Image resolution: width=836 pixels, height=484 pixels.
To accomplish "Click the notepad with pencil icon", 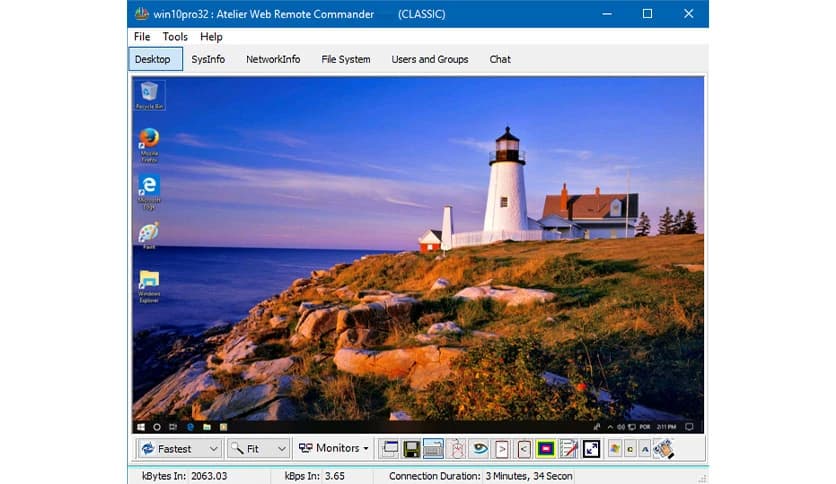I will click(x=569, y=449).
